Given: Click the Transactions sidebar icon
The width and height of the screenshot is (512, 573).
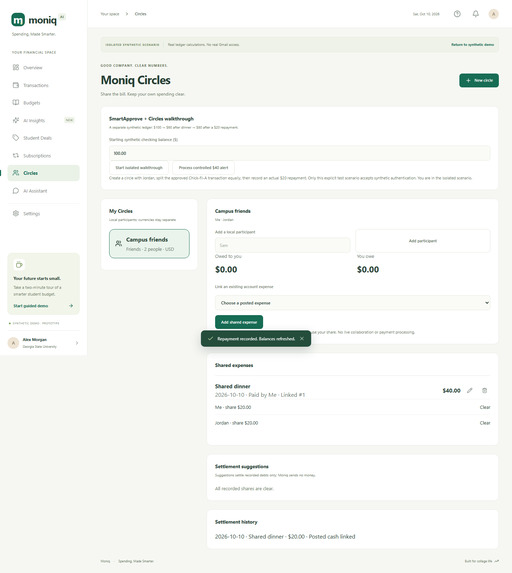Looking at the screenshot, I should click(16, 85).
